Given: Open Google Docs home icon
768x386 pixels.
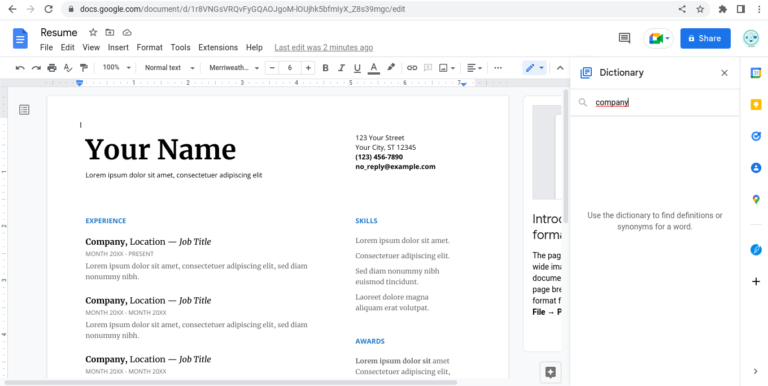Looking at the screenshot, I should (x=20, y=38).
